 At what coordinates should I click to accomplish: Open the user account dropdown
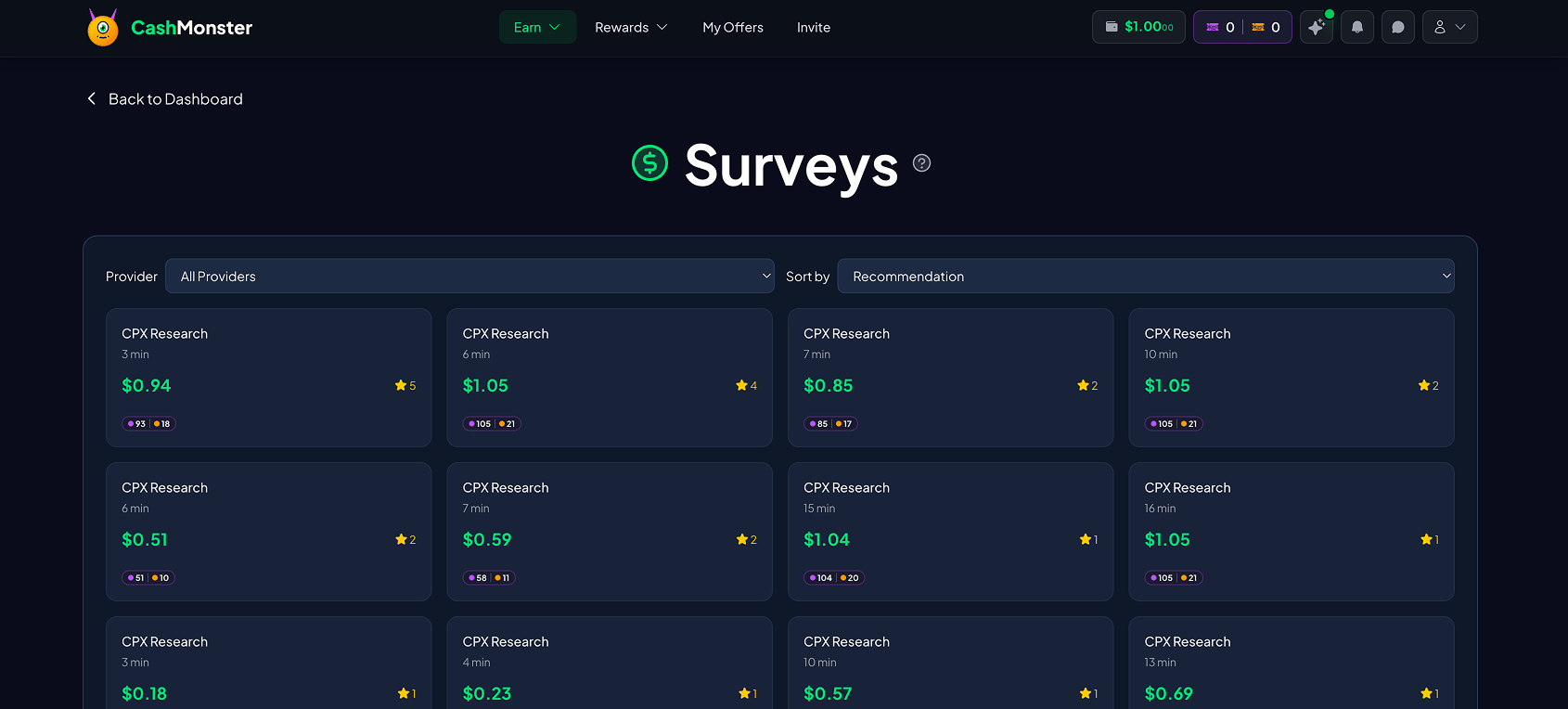coord(1450,27)
